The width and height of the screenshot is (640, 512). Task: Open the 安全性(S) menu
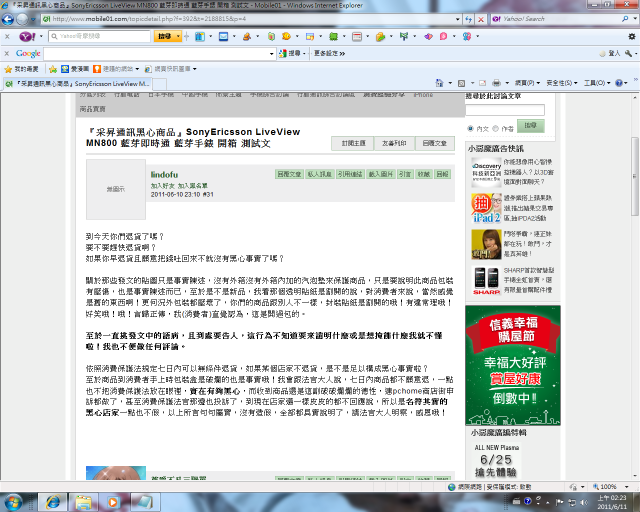click(562, 83)
